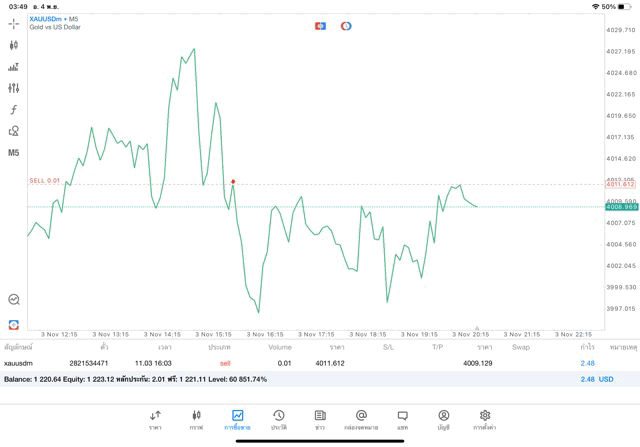Select the crosshair cursor tool
Image resolution: width=640 pixels, height=447 pixels.
(x=14, y=23)
